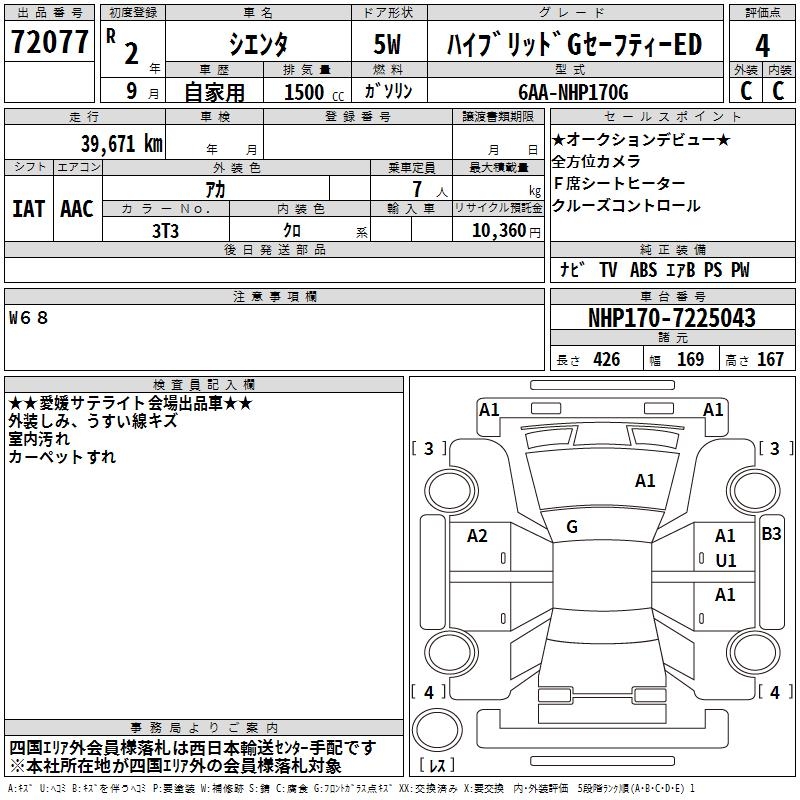Click fuel type ガソリン

pos(388,91)
